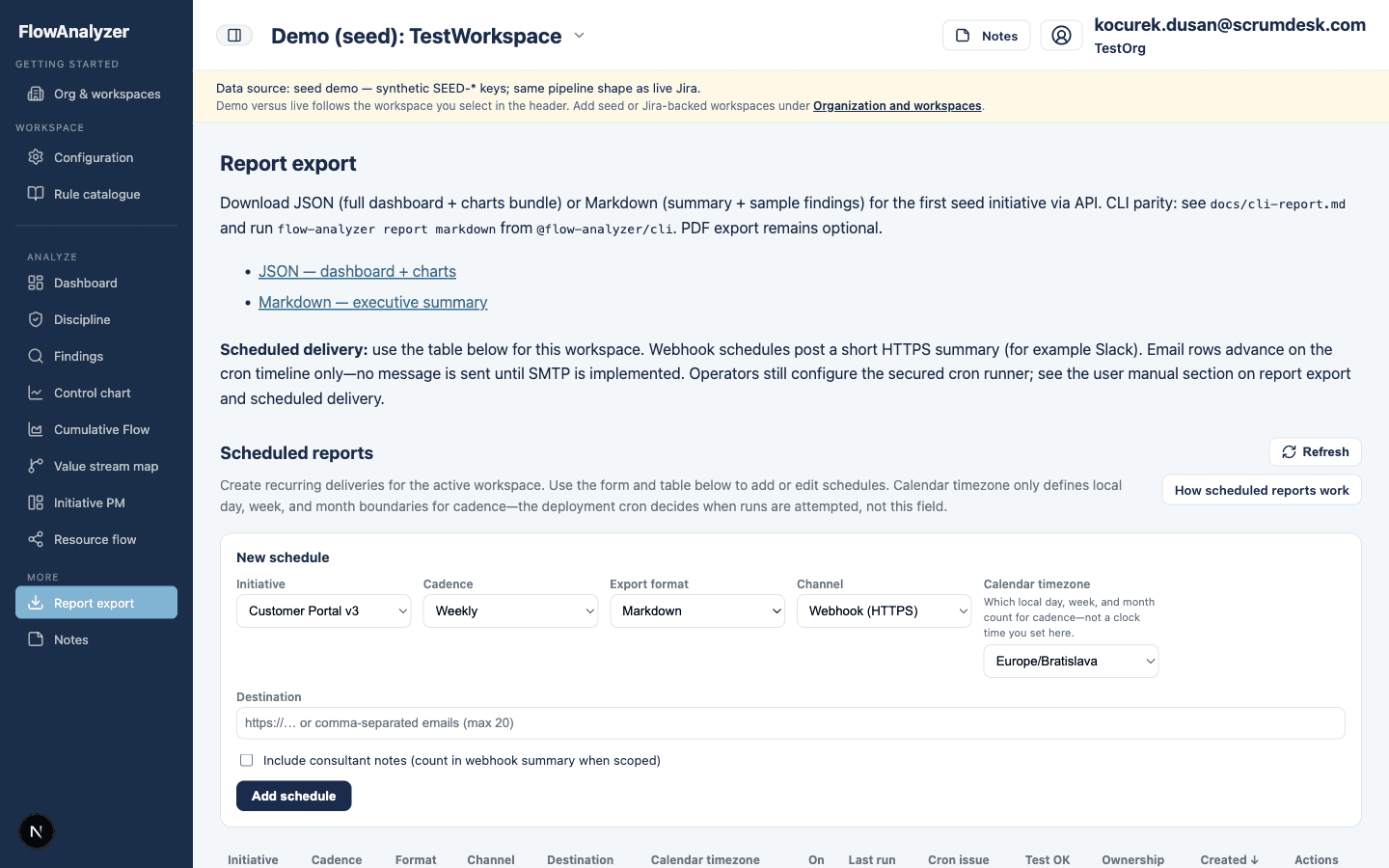This screenshot has width=1389, height=868.
Task: Click the Cadence table column header
Action: click(337, 860)
